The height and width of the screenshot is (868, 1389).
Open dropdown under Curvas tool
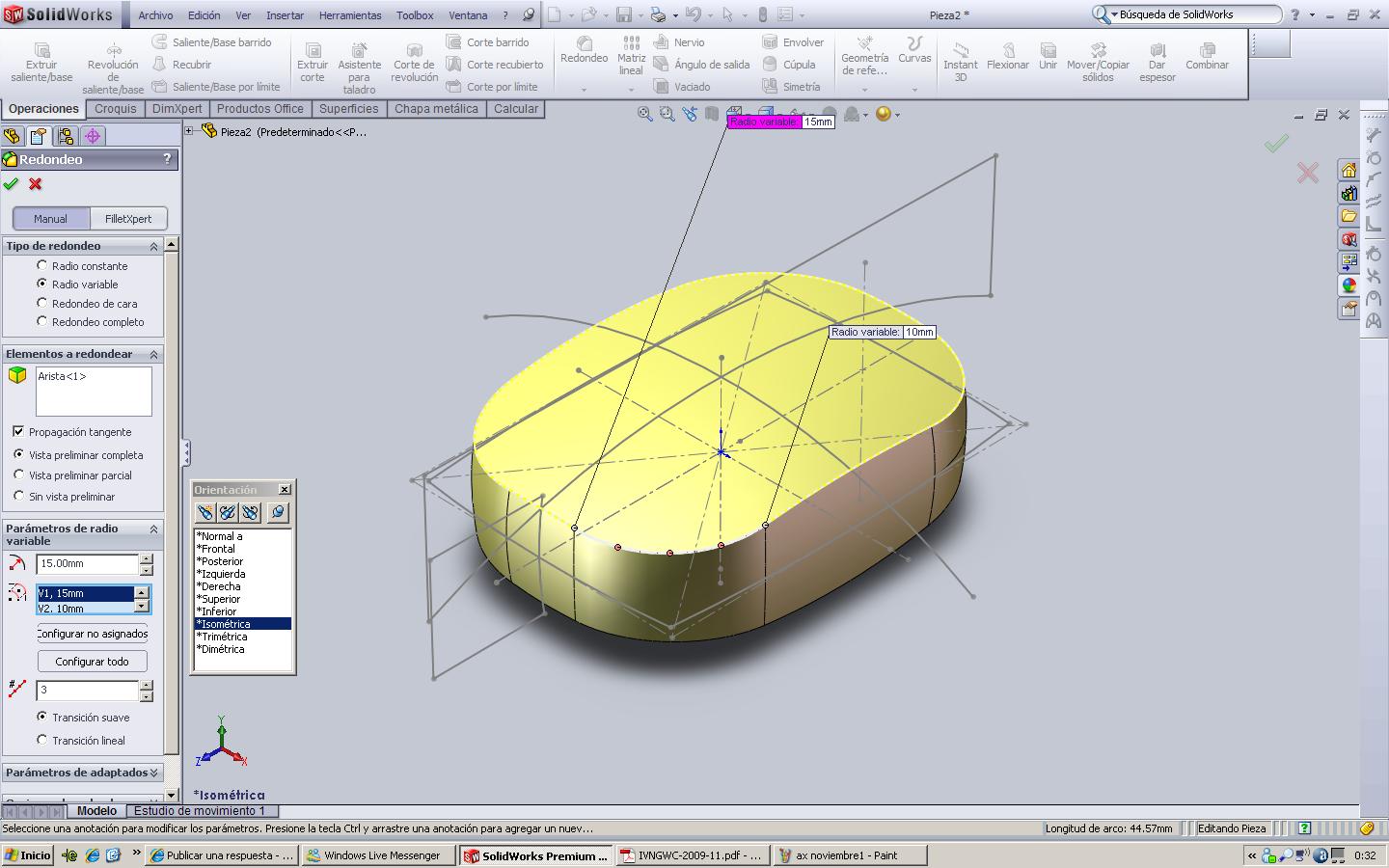(914, 90)
